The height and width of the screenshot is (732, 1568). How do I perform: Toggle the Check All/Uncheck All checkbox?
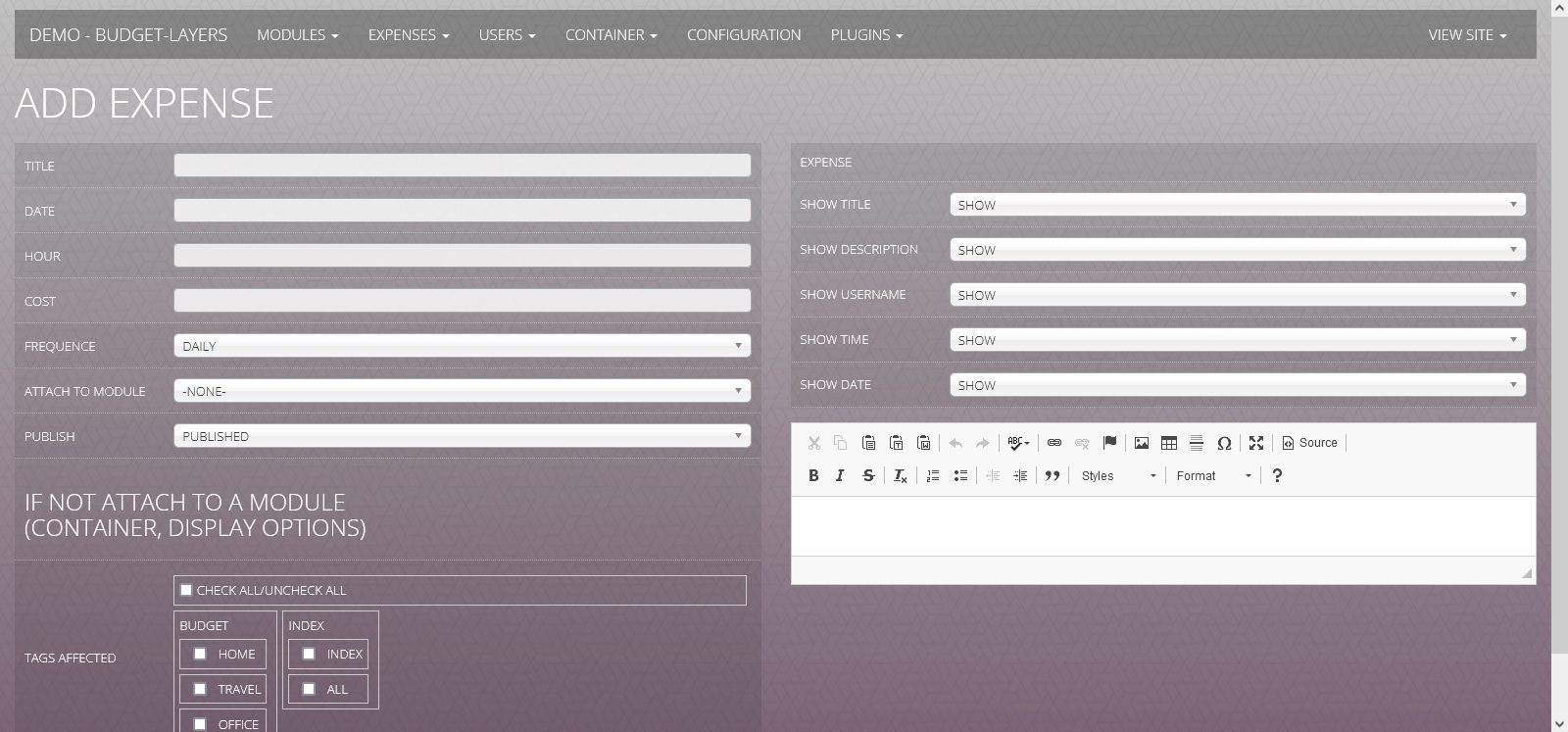coord(186,590)
